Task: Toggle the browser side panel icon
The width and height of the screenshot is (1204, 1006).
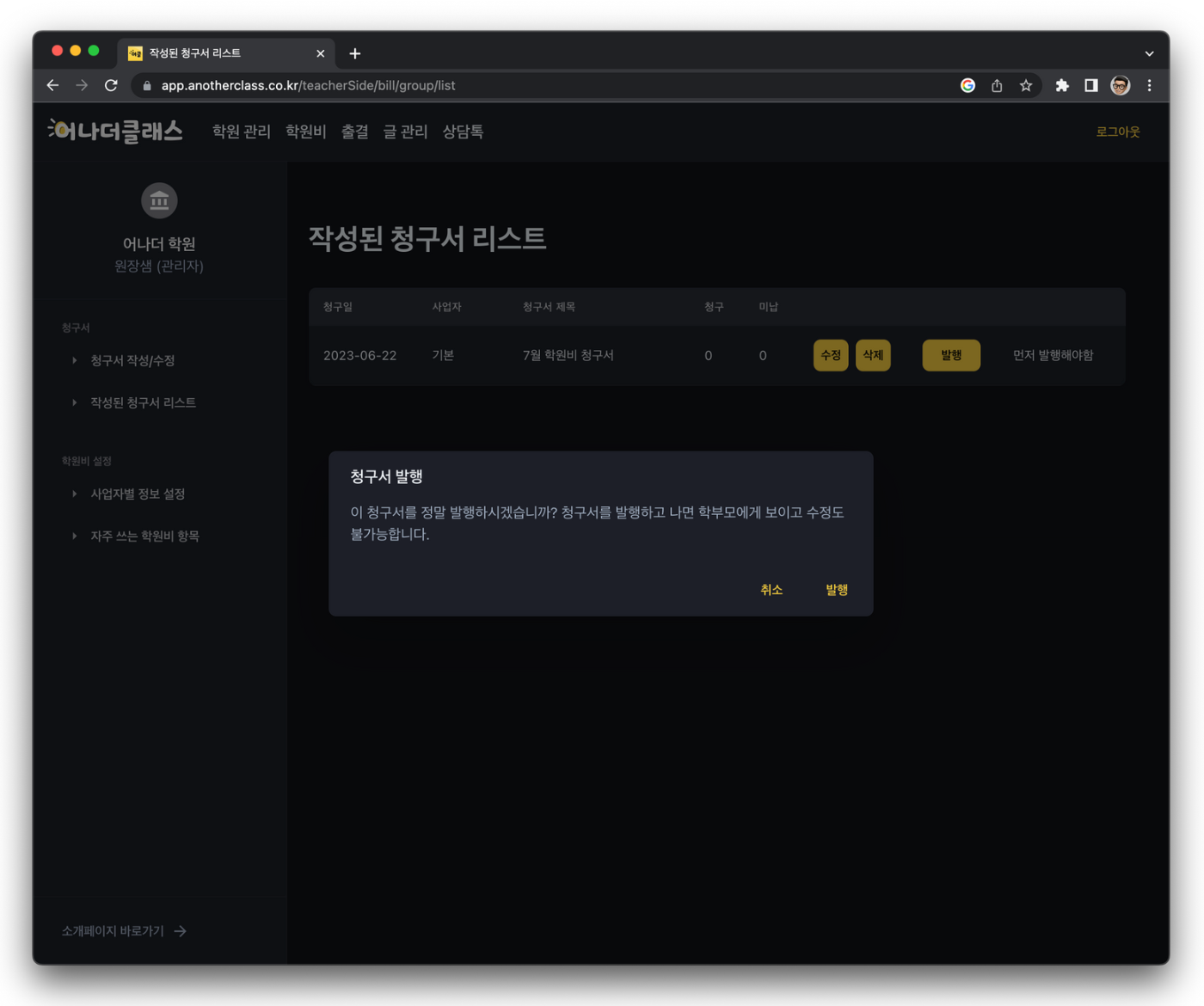Action: pyautogui.click(x=1090, y=85)
